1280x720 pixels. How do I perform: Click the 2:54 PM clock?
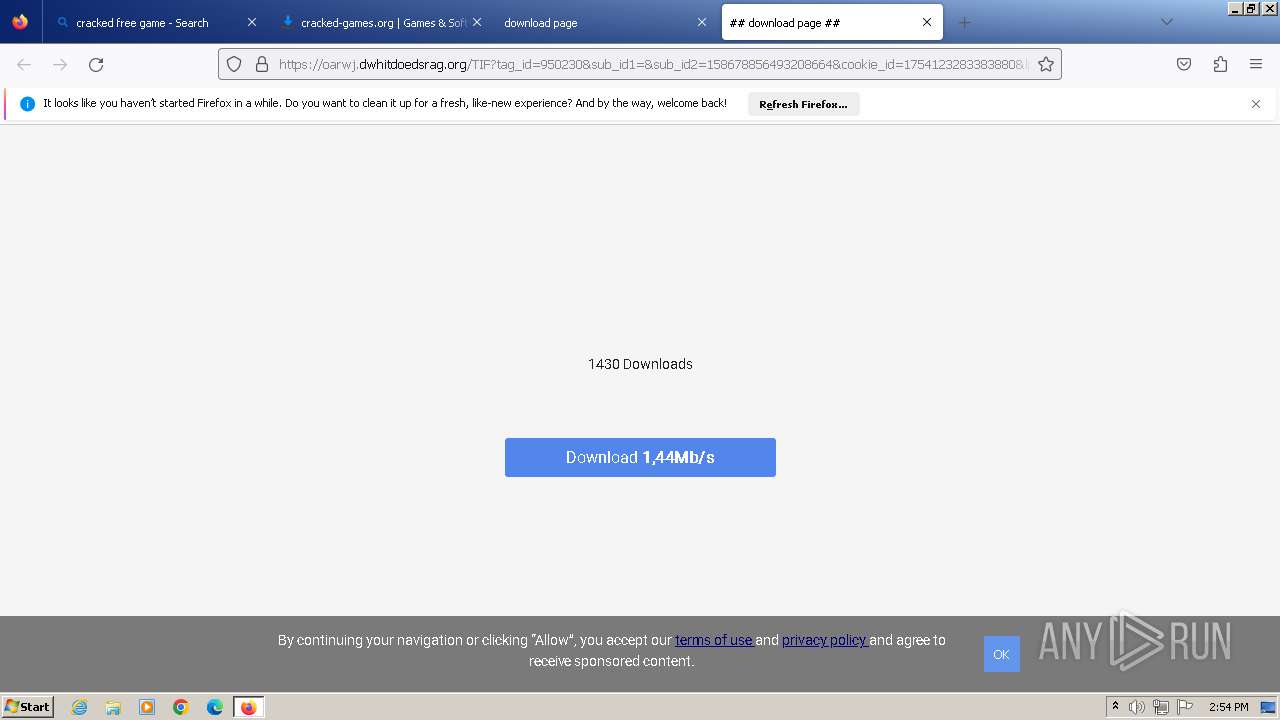tap(1229, 707)
